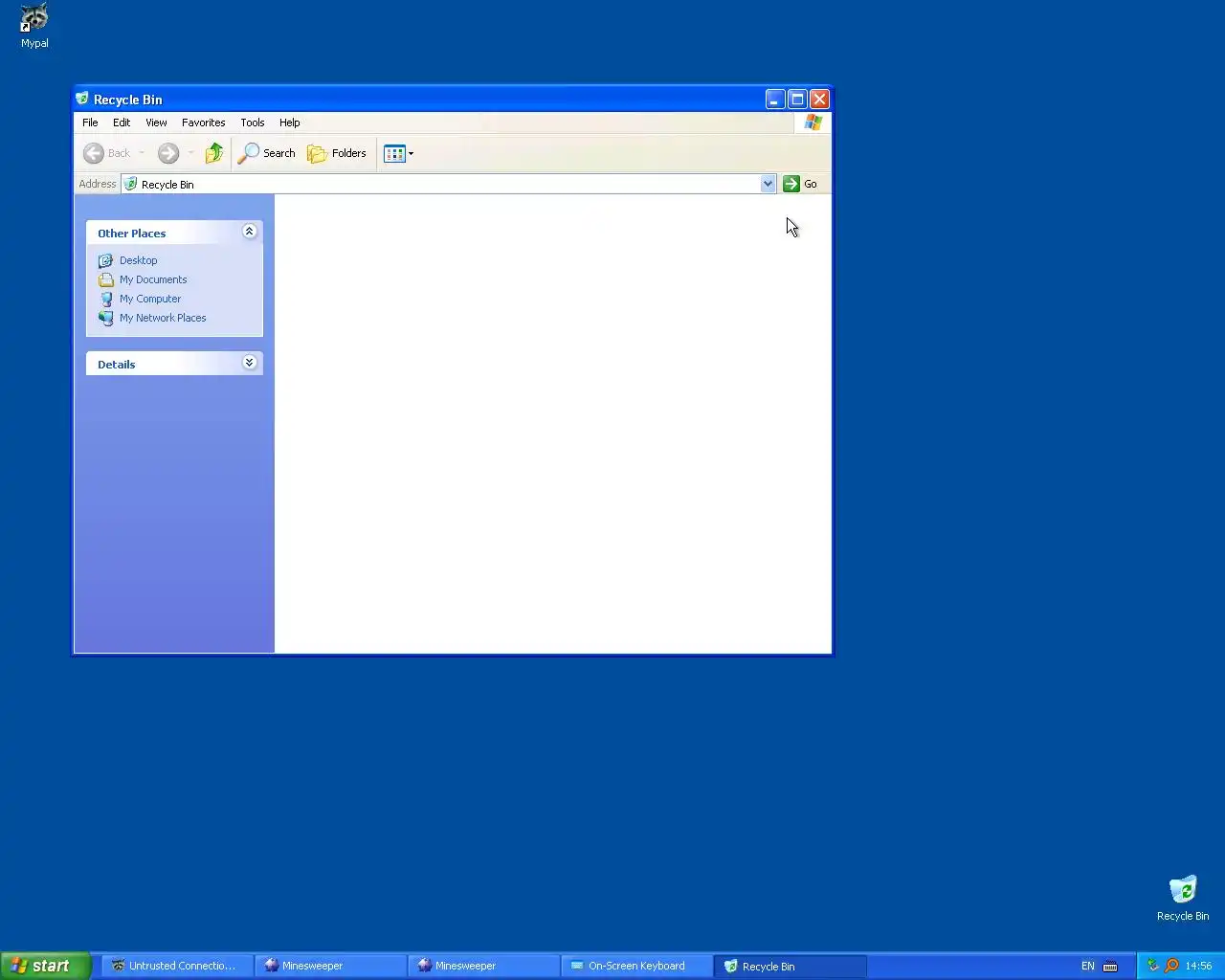This screenshot has width=1225, height=980.
Task: Click the Desktop icon in Other Places
Action: (106, 260)
